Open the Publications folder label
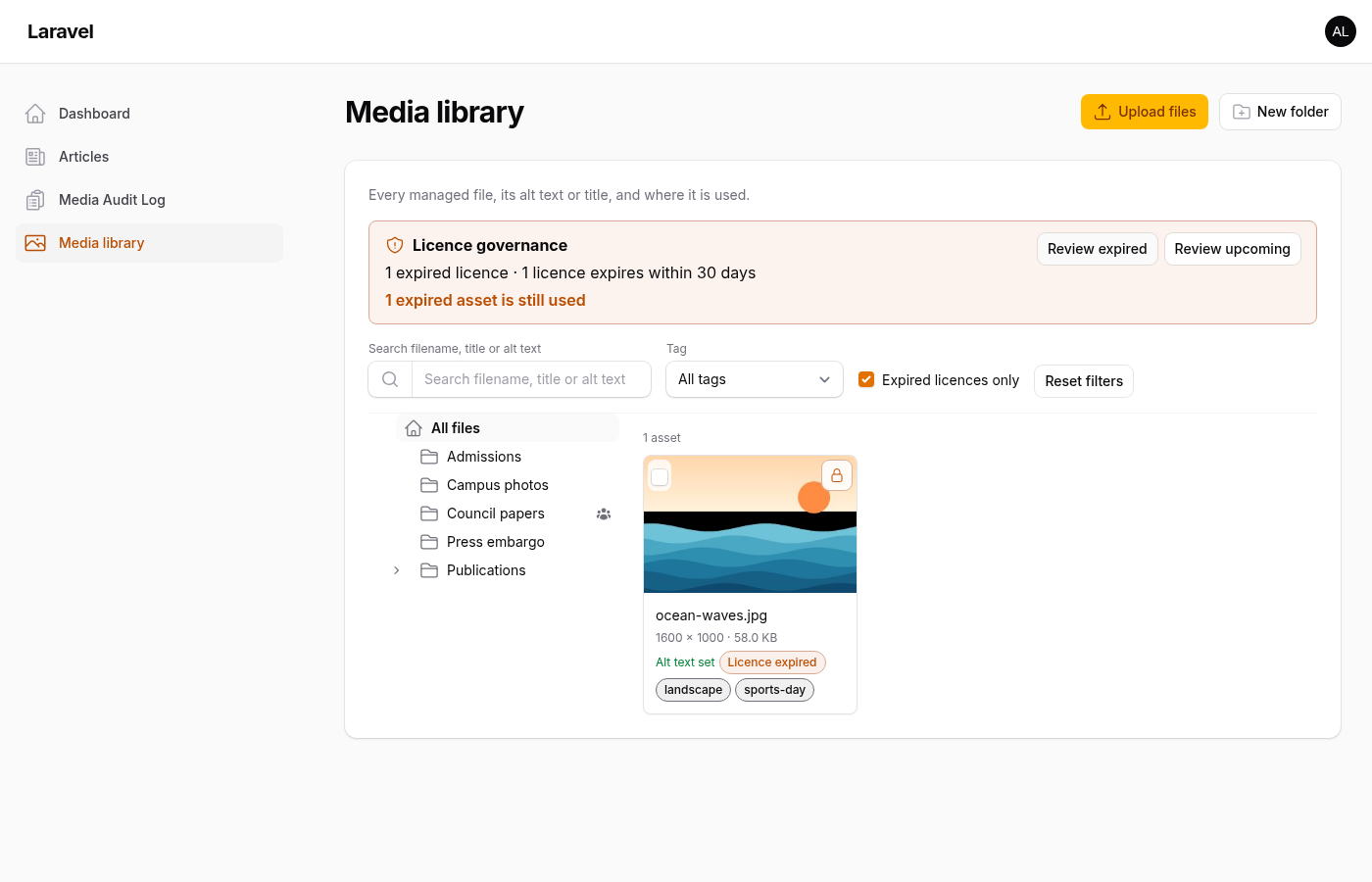1372x882 pixels. point(486,570)
